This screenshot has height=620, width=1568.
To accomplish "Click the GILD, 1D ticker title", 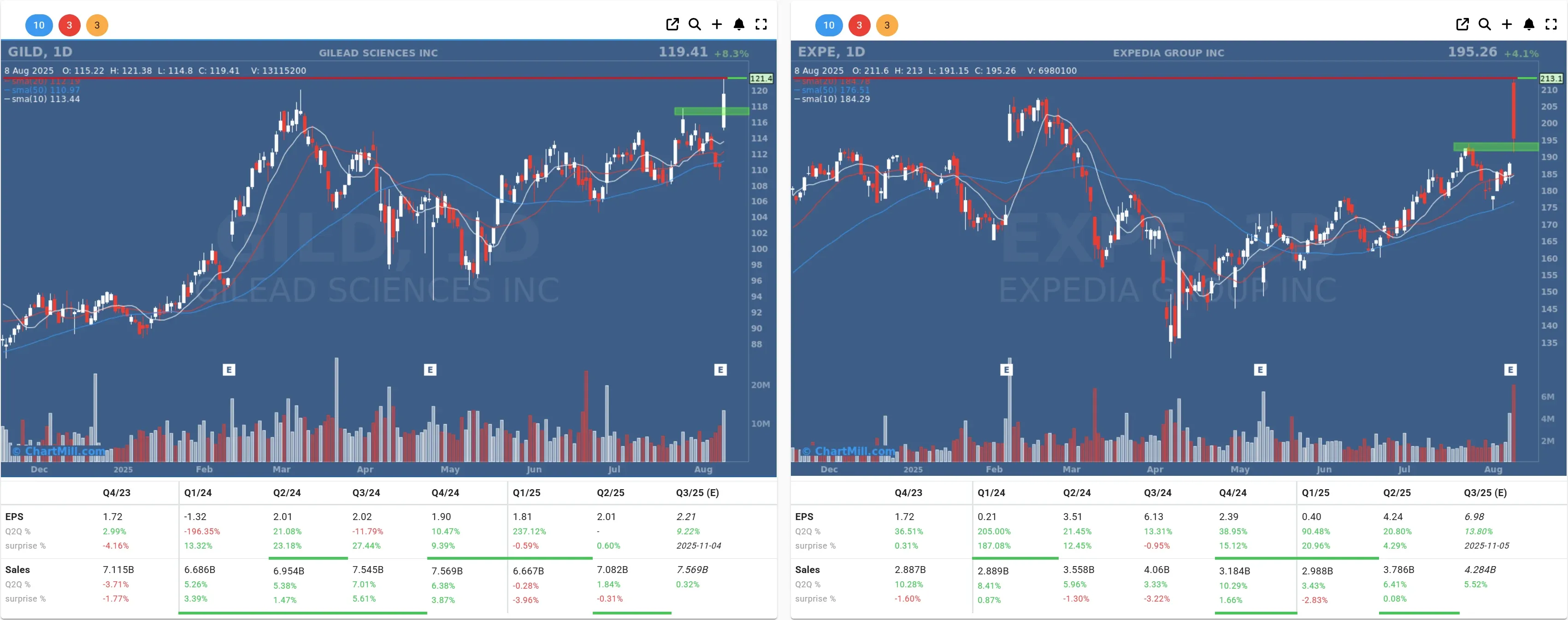I will pos(40,52).
